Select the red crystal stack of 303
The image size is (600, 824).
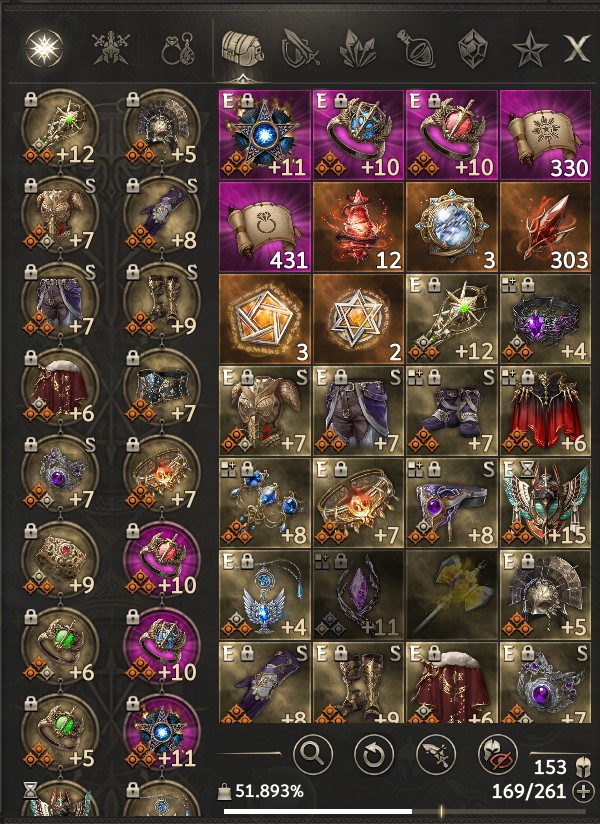(545, 227)
